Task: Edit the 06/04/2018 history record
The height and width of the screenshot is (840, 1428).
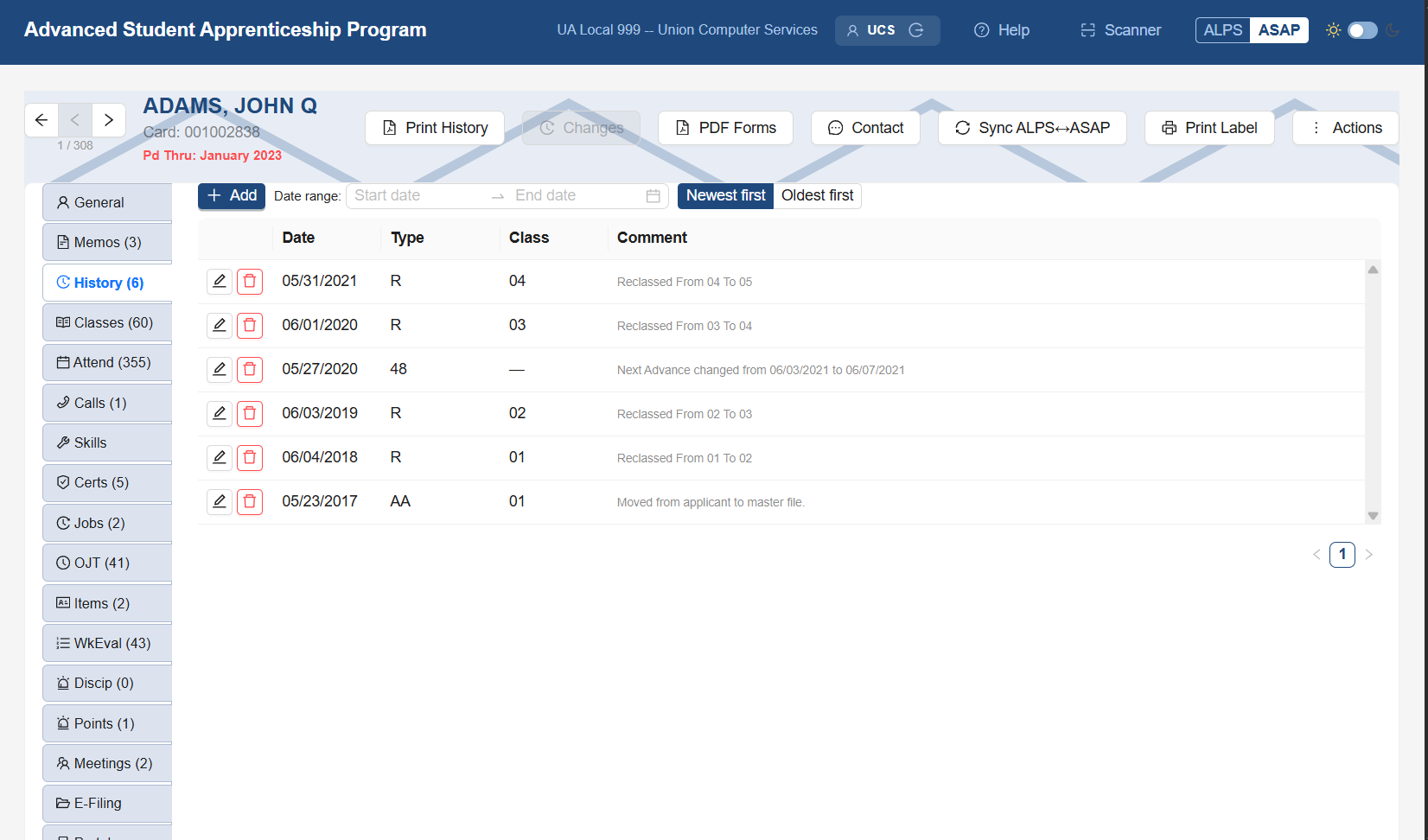Action: 220,458
